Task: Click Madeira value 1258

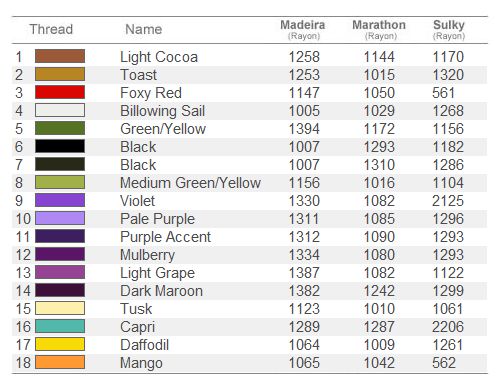Action: [x=304, y=57]
